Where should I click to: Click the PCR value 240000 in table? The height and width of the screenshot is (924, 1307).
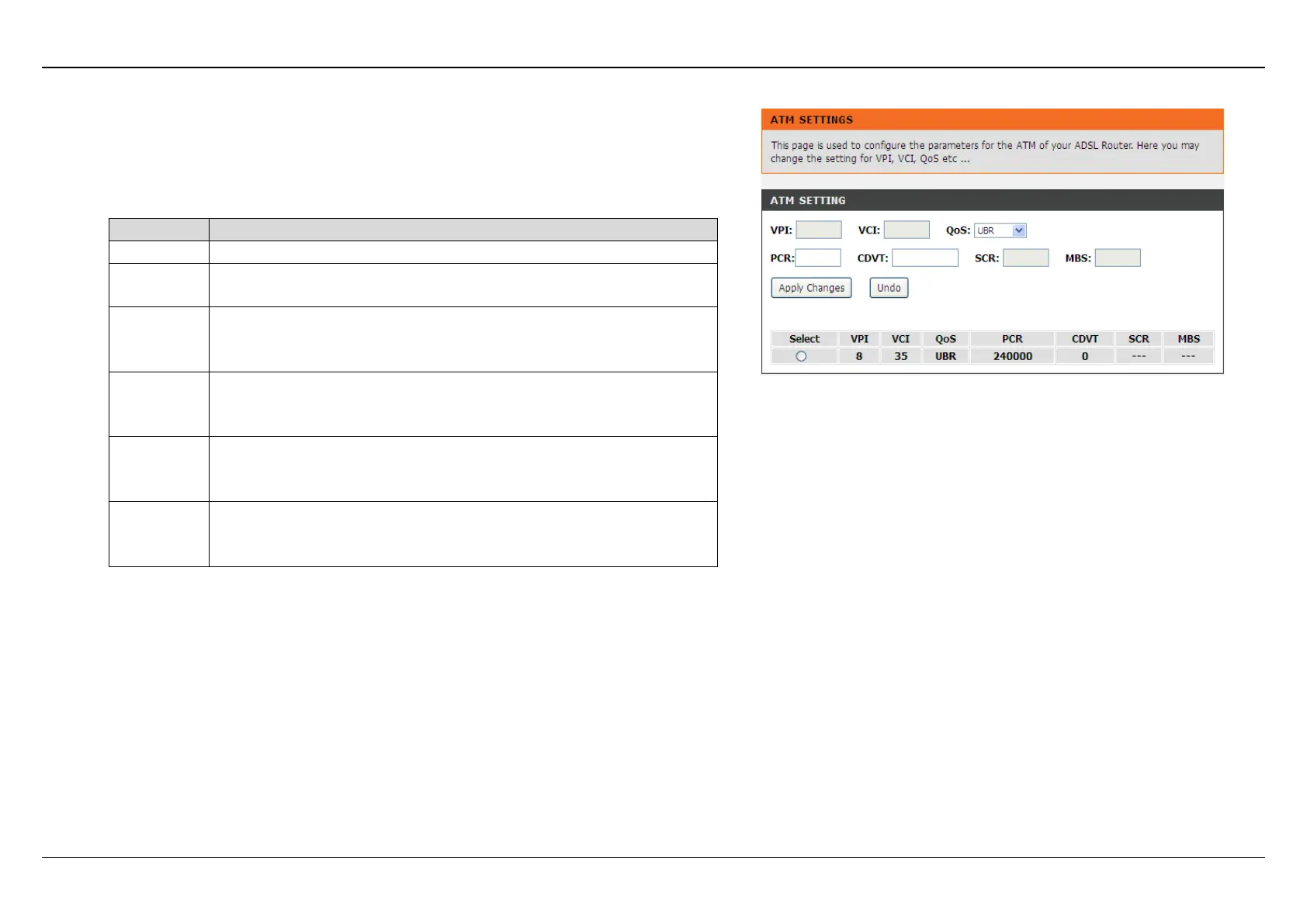(x=1013, y=356)
